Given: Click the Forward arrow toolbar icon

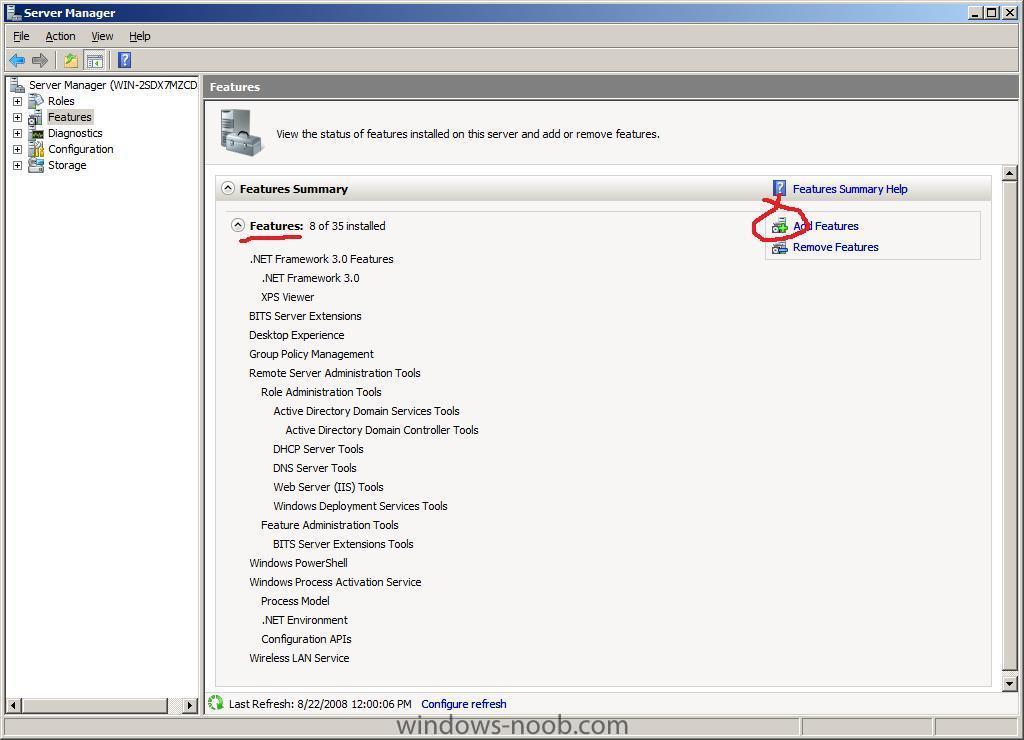Looking at the screenshot, I should [x=40, y=61].
